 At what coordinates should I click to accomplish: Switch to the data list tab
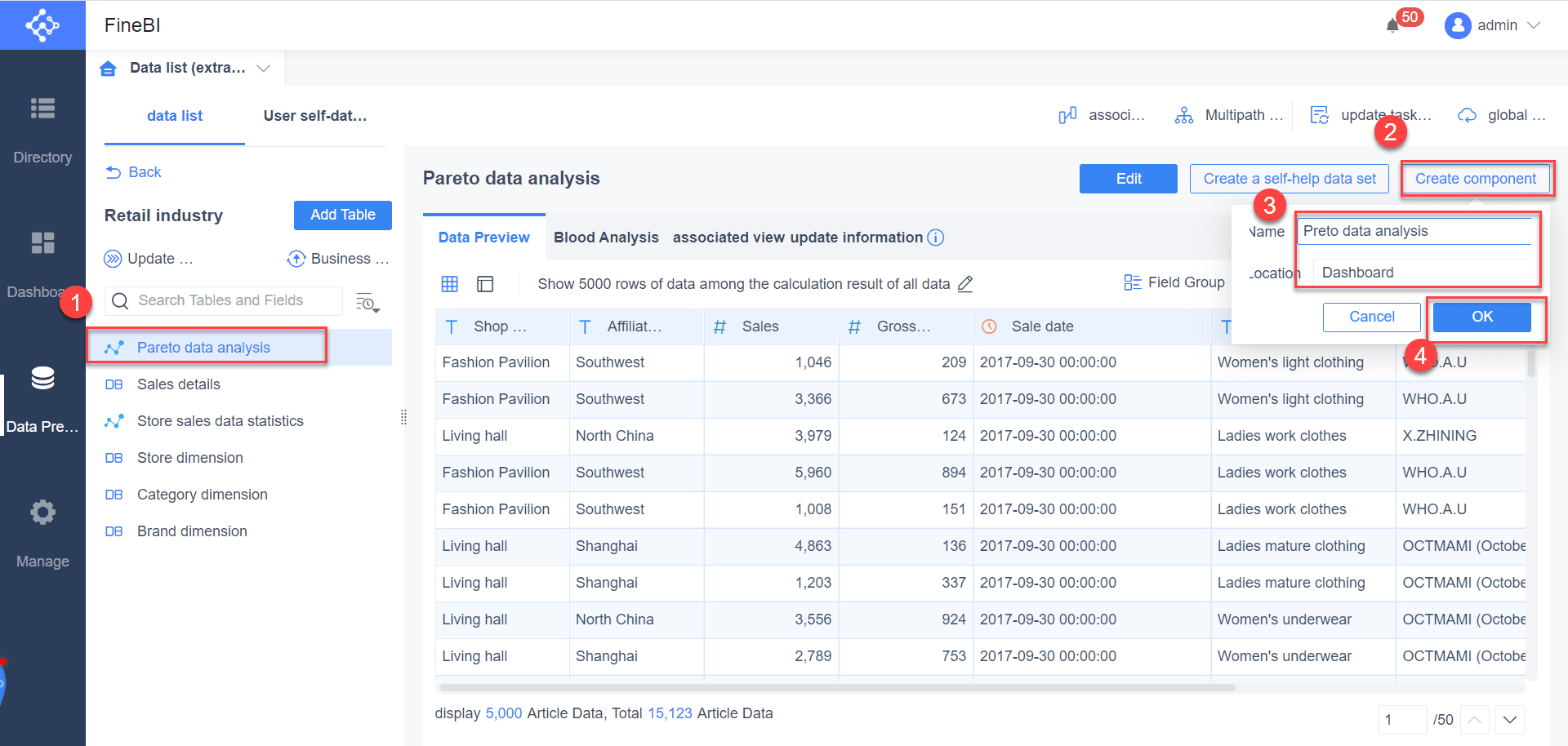tap(175, 116)
